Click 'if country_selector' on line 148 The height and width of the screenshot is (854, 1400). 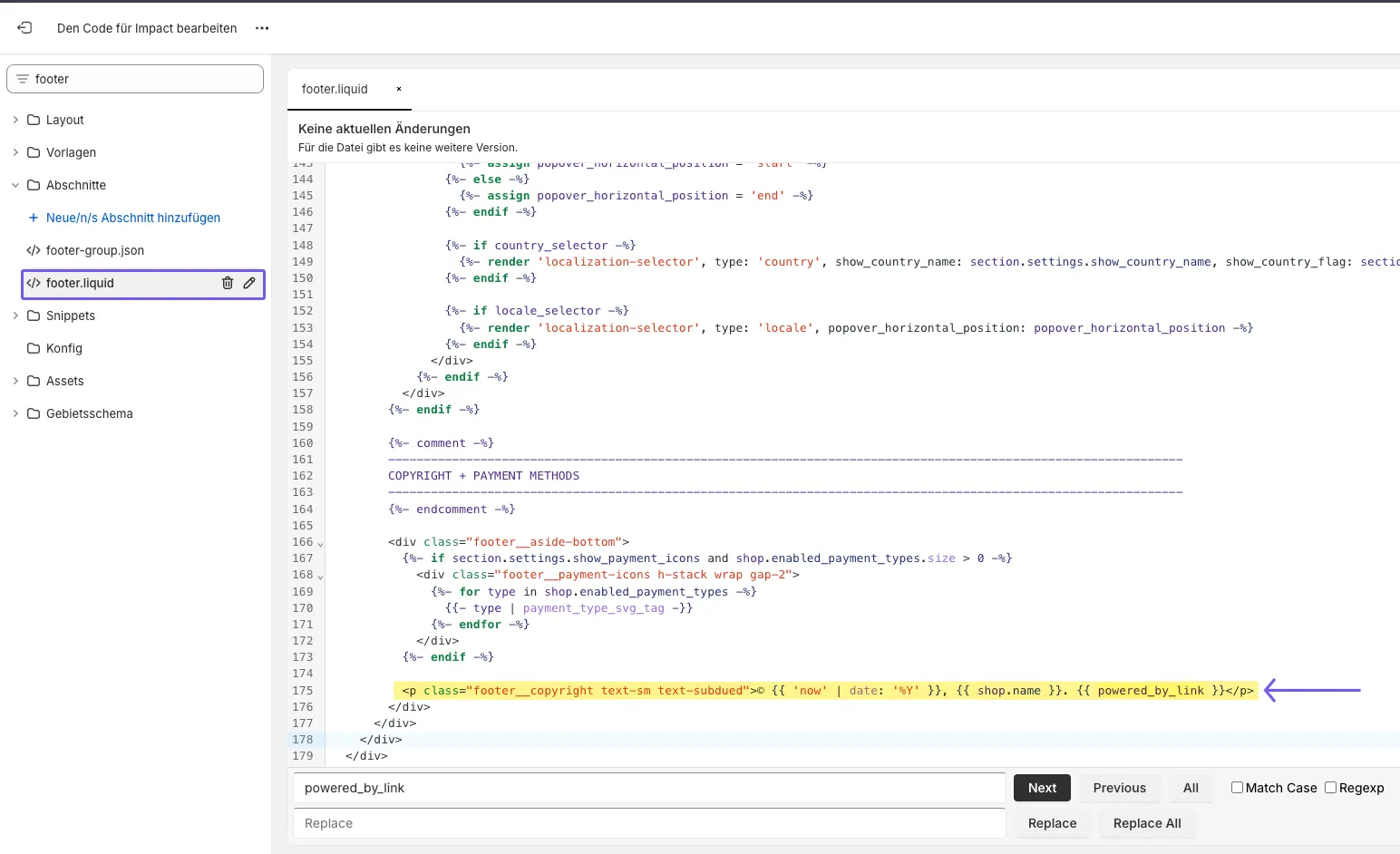tap(540, 246)
